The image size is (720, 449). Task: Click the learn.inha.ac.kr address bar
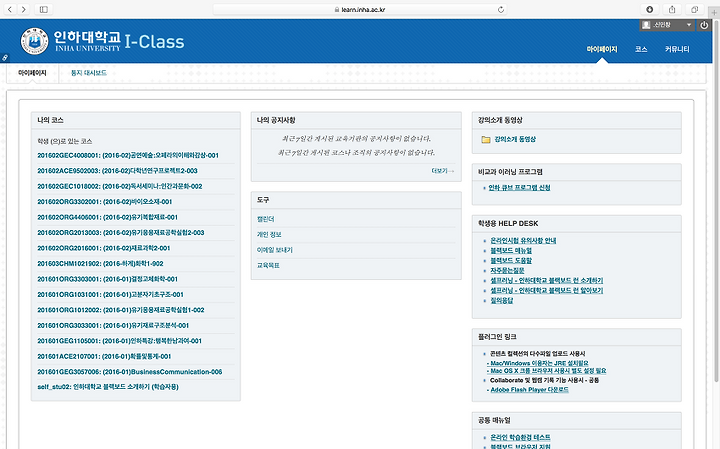click(360, 9)
